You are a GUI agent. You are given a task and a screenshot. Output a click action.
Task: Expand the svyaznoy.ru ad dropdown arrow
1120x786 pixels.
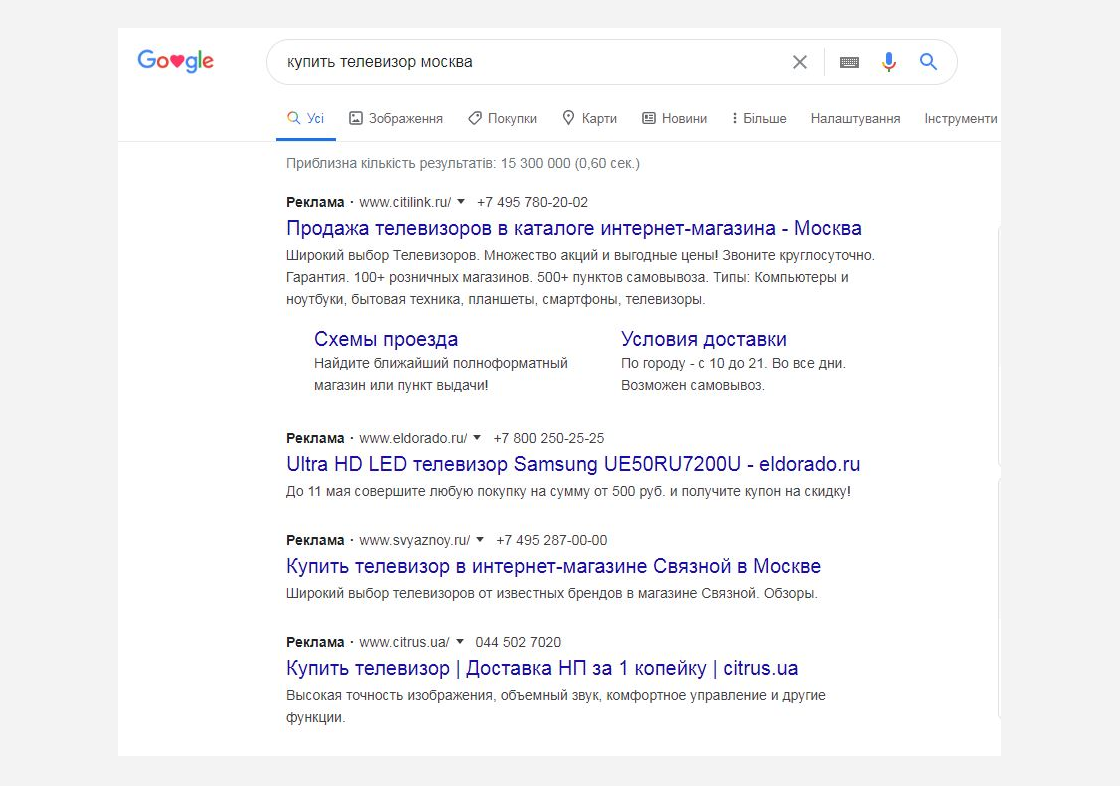tap(480, 539)
